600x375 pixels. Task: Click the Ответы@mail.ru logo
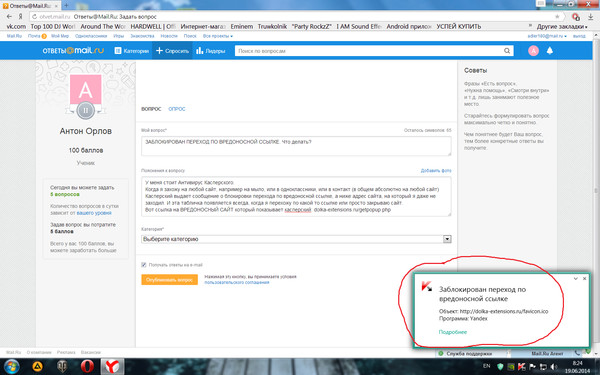(73, 51)
